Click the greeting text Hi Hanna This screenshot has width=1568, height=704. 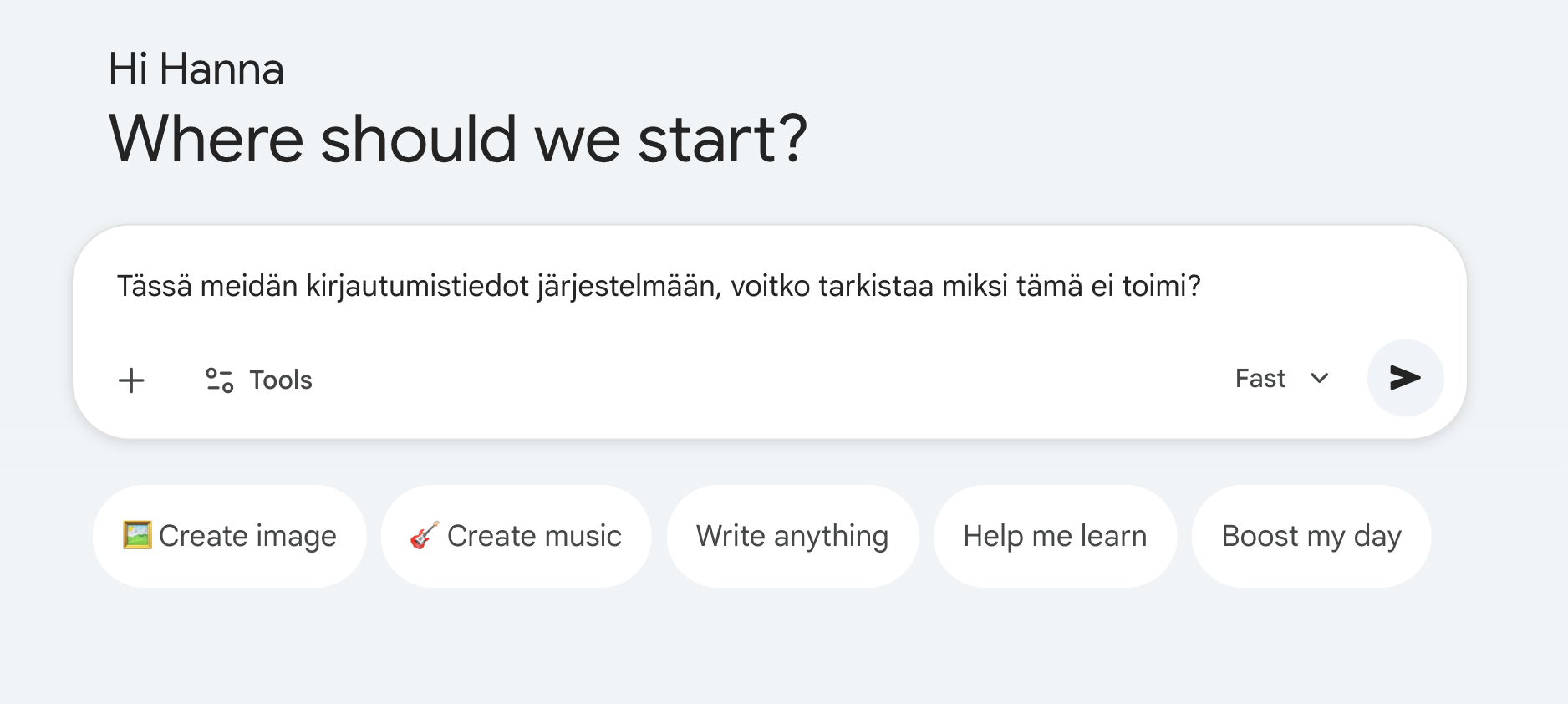196,69
